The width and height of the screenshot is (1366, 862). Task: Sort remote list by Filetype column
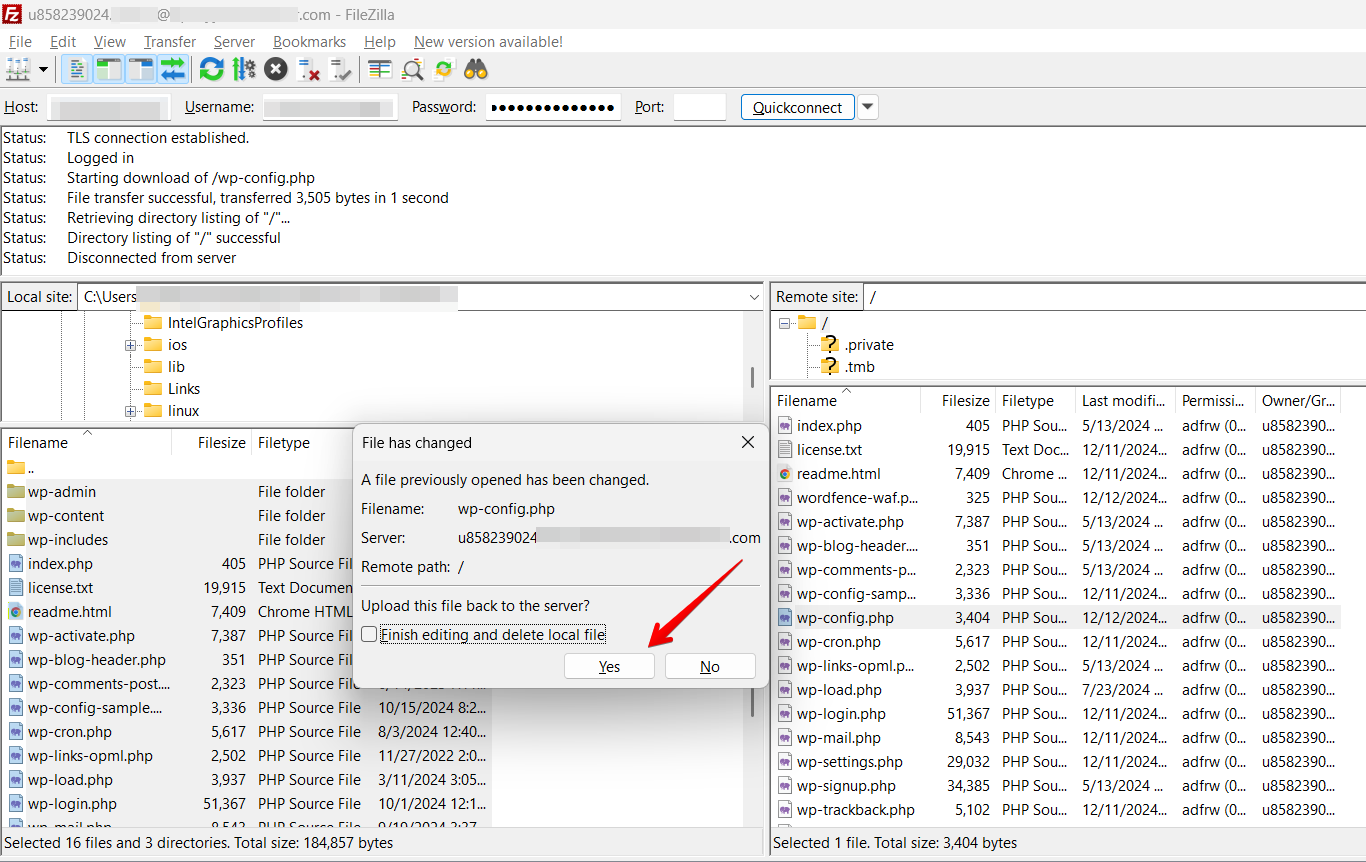click(1035, 401)
